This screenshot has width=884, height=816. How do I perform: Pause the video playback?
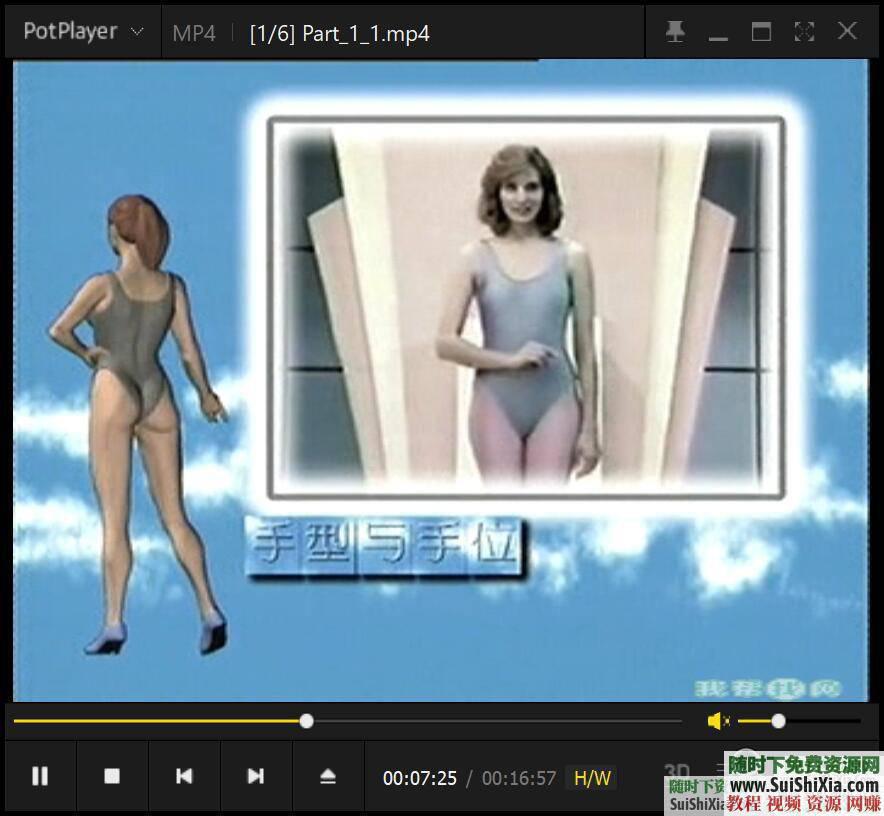pyautogui.click(x=41, y=776)
